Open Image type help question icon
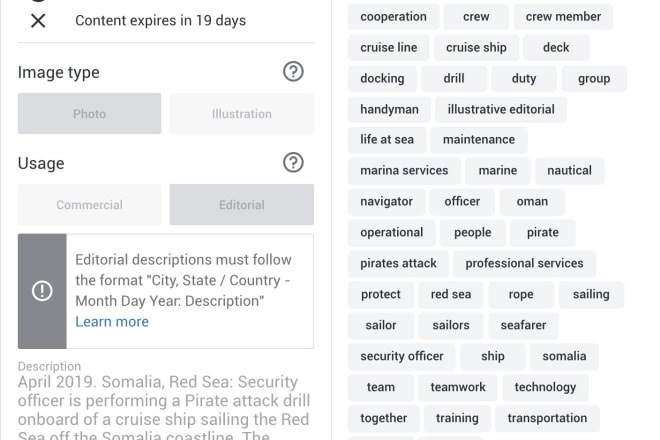 tap(293, 72)
